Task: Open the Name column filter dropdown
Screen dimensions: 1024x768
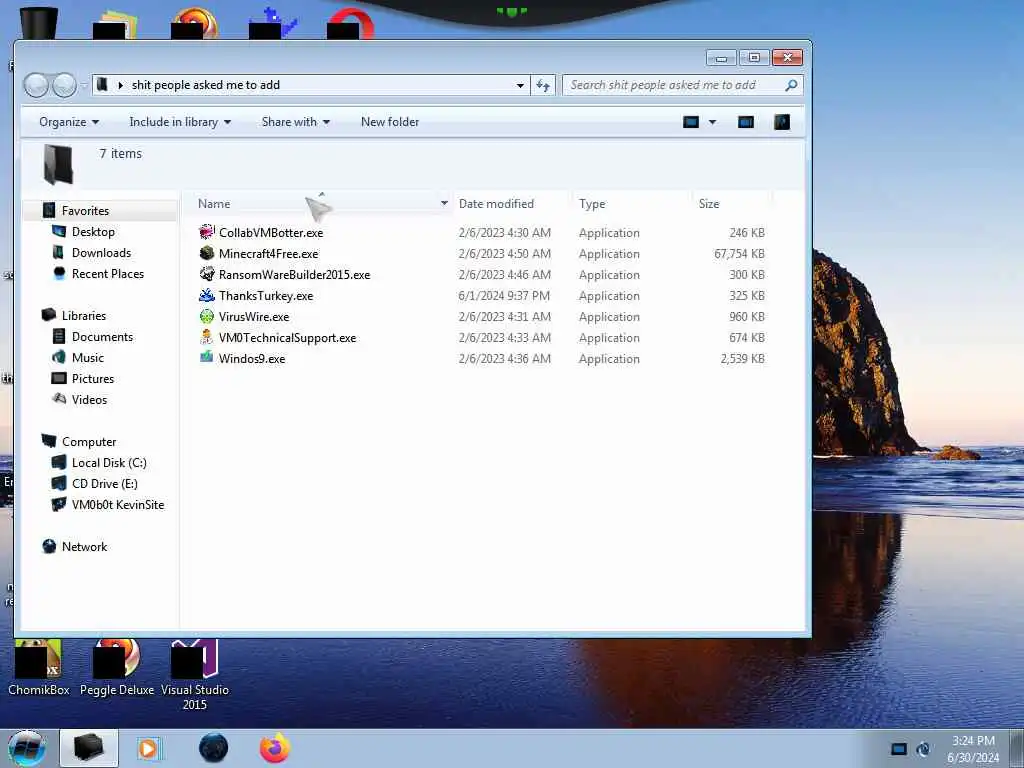Action: pyautogui.click(x=444, y=204)
